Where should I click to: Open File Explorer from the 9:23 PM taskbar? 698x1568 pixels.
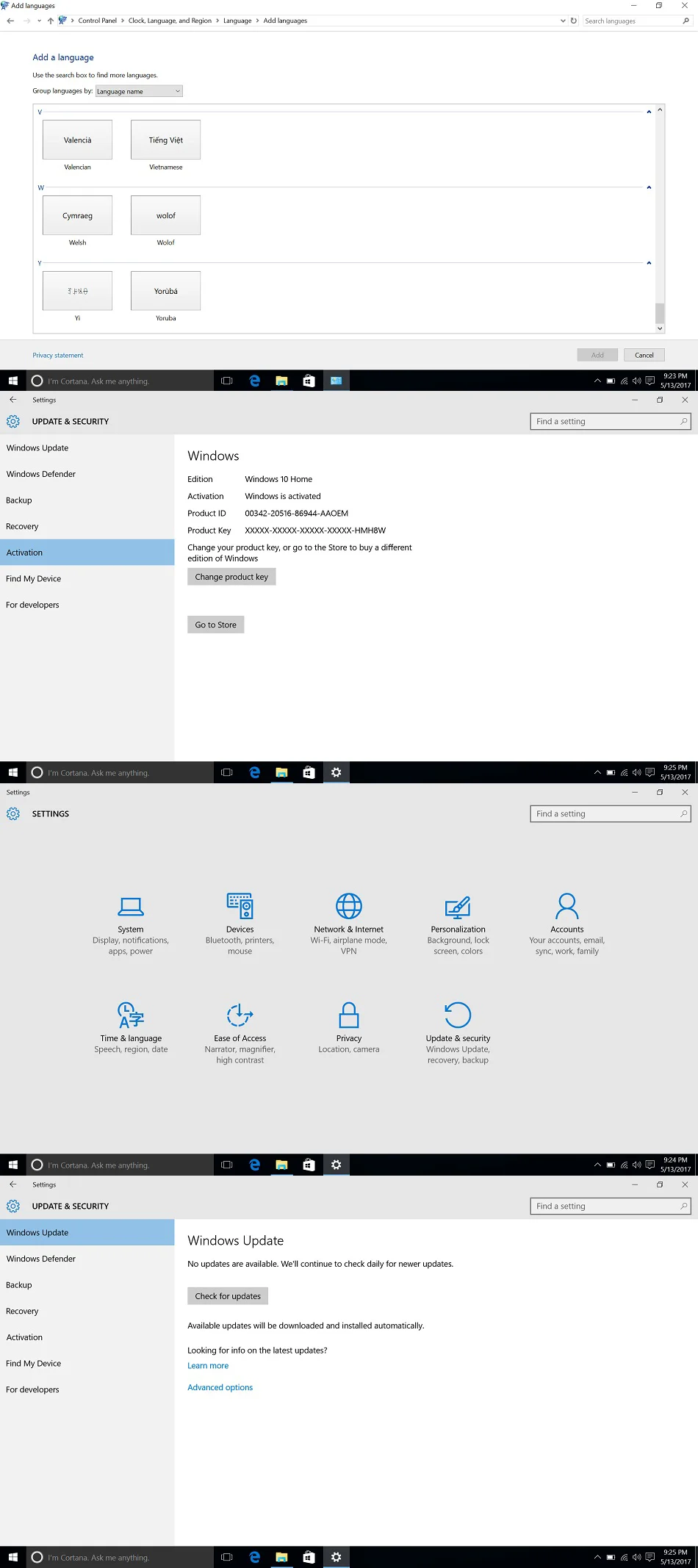point(281,381)
